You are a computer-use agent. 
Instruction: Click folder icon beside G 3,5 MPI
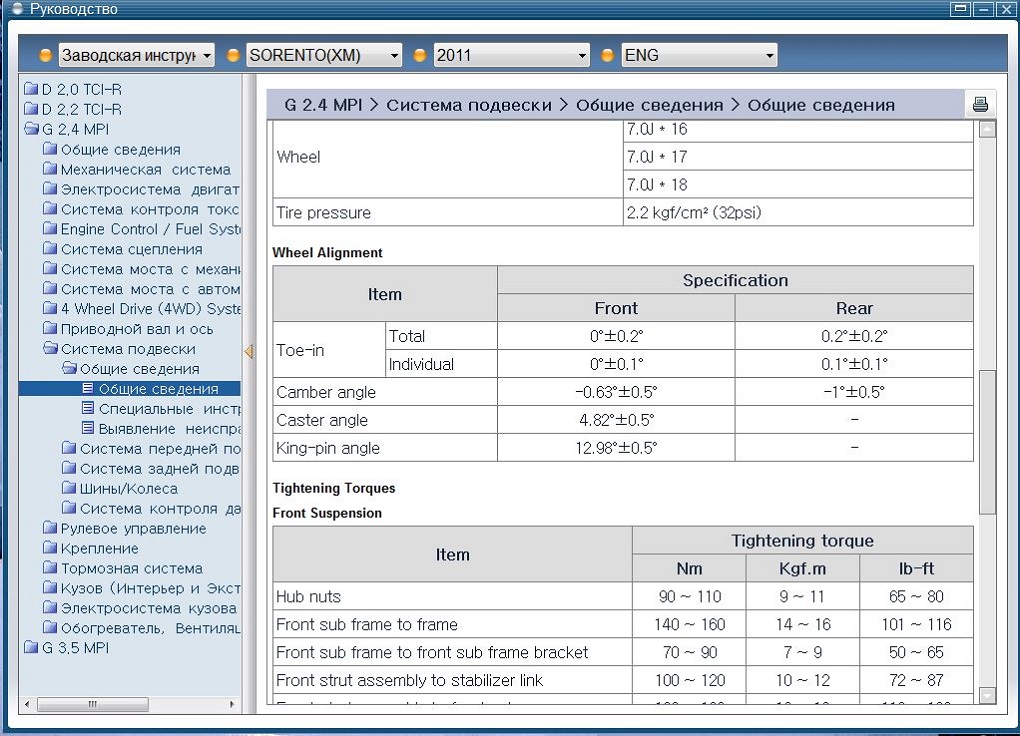31,648
